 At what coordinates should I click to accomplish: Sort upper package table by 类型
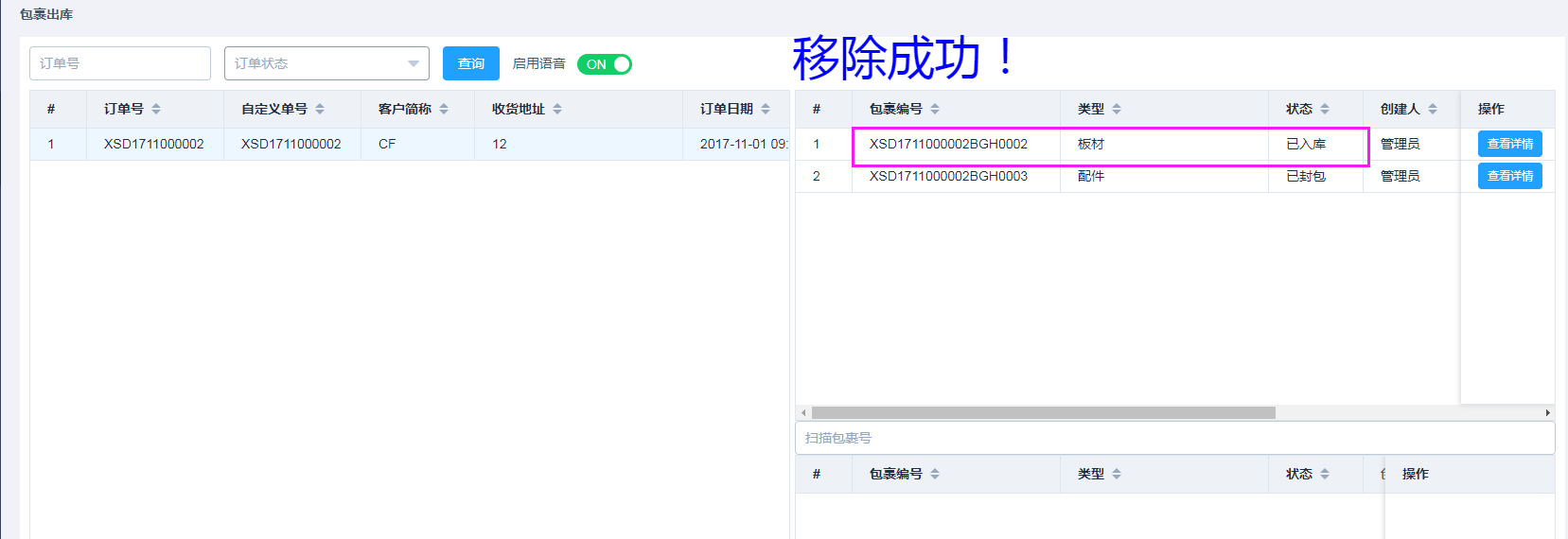click(1117, 109)
